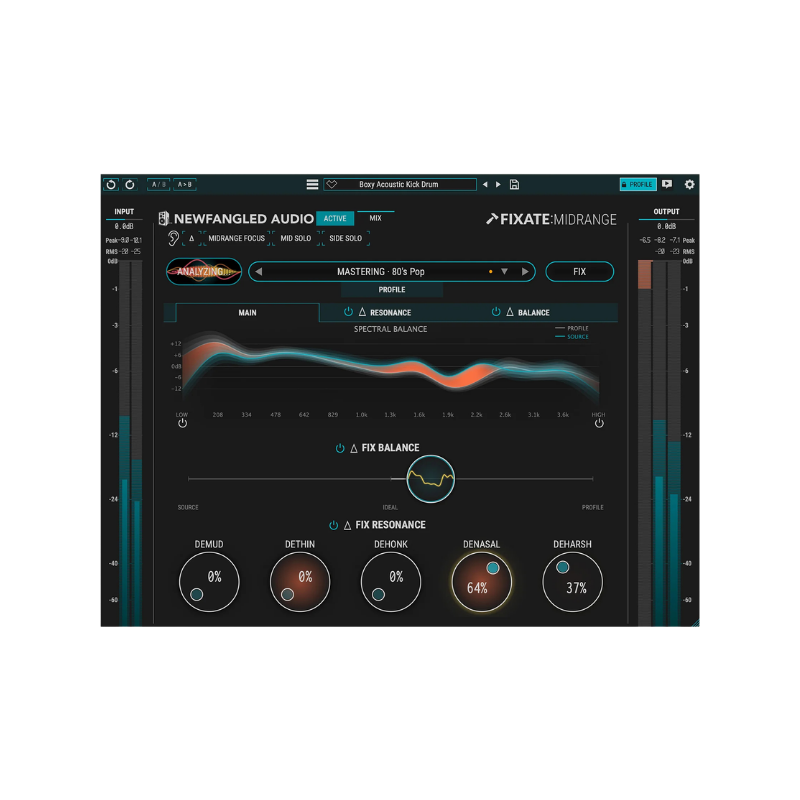The height and width of the screenshot is (800, 800).
Task: Open settings with the gear icon
Action: 689,184
